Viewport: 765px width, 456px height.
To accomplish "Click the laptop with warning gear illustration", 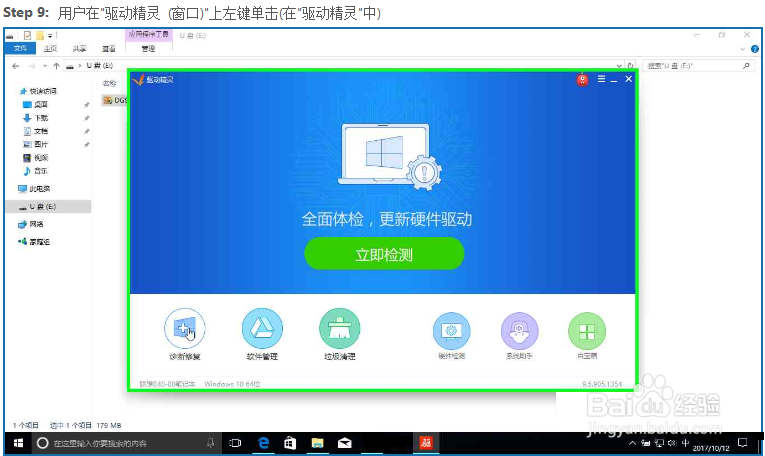I will pos(389,157).
